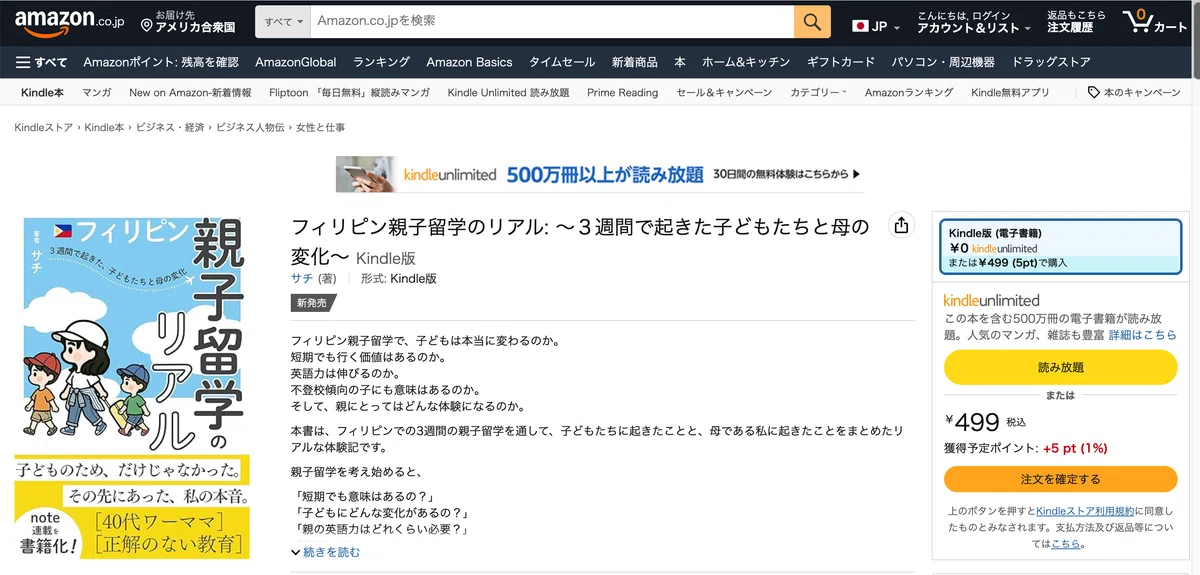Screen dimensions: 1200x575
Task: Open Fliptoon「毎日無料」縦読みマンガ
Action: [349, 92]
